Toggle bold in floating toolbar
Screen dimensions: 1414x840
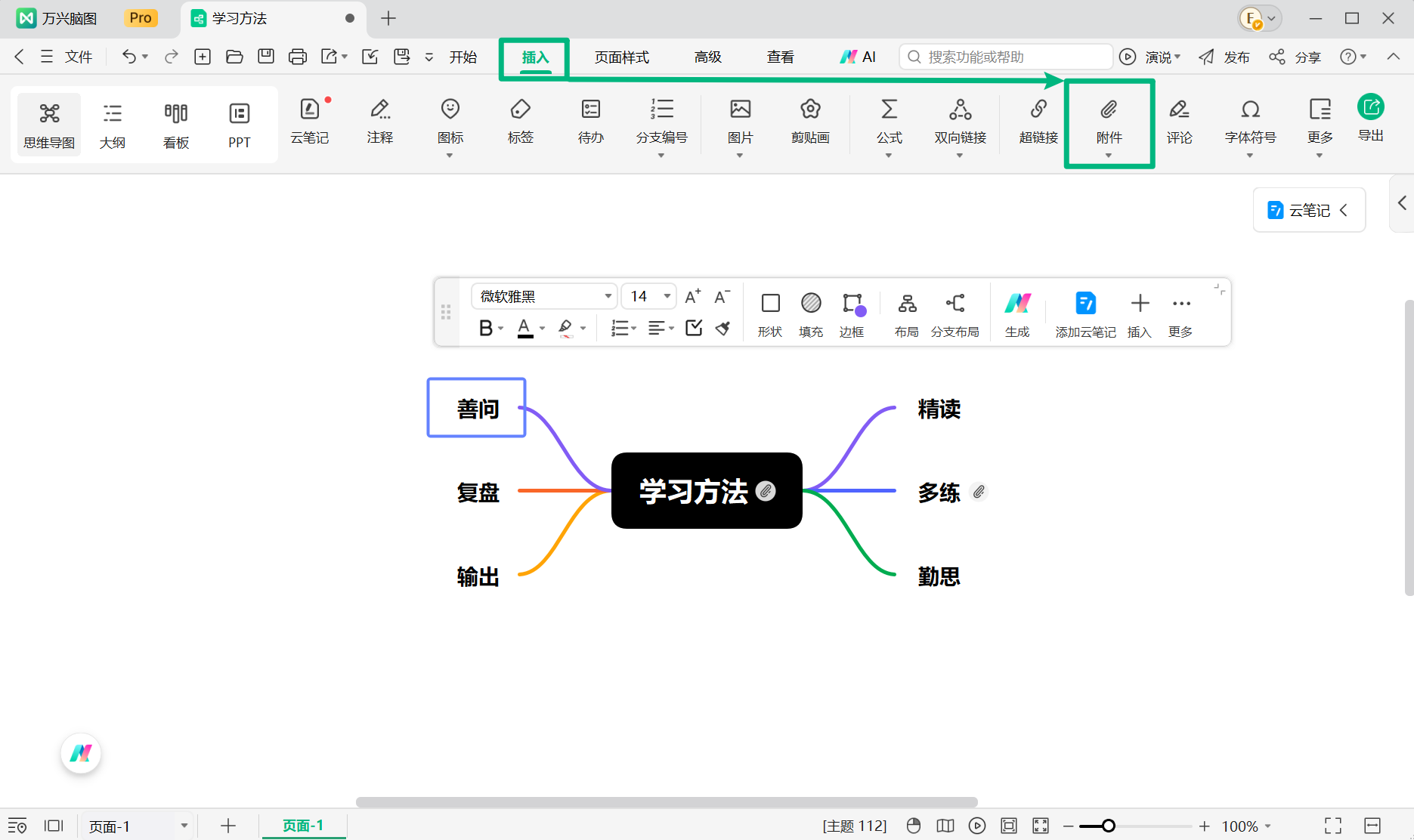[486, 328]
